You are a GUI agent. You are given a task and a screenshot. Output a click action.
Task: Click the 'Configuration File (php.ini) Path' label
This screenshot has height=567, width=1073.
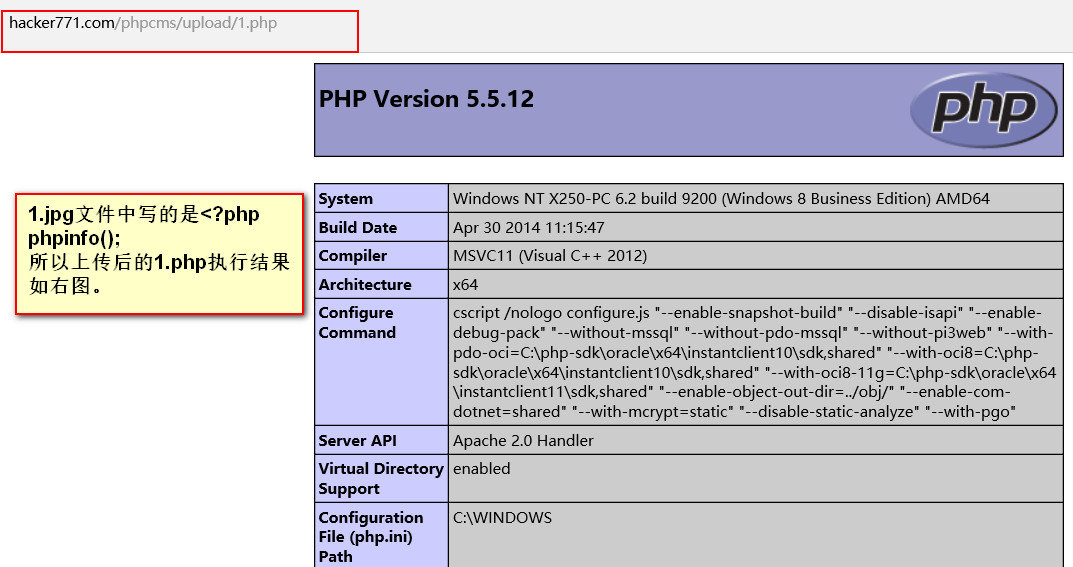coord(371,537)
